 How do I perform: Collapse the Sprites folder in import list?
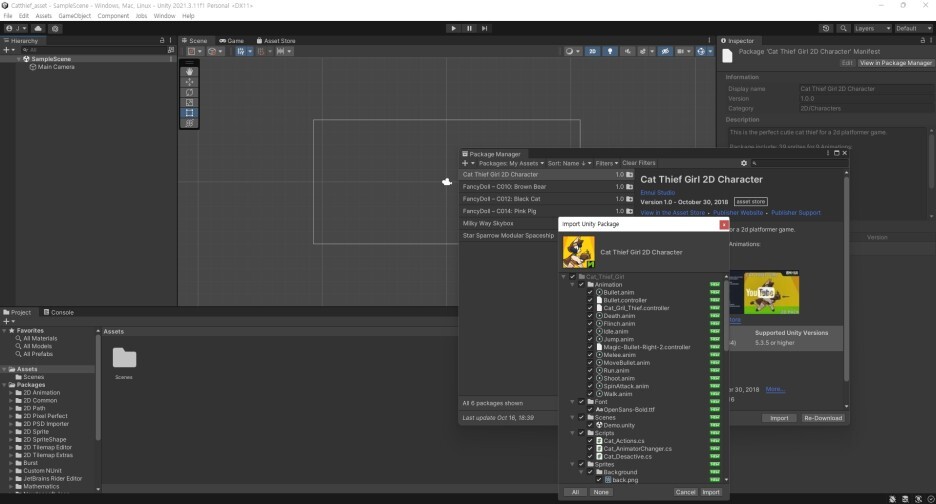572,464
